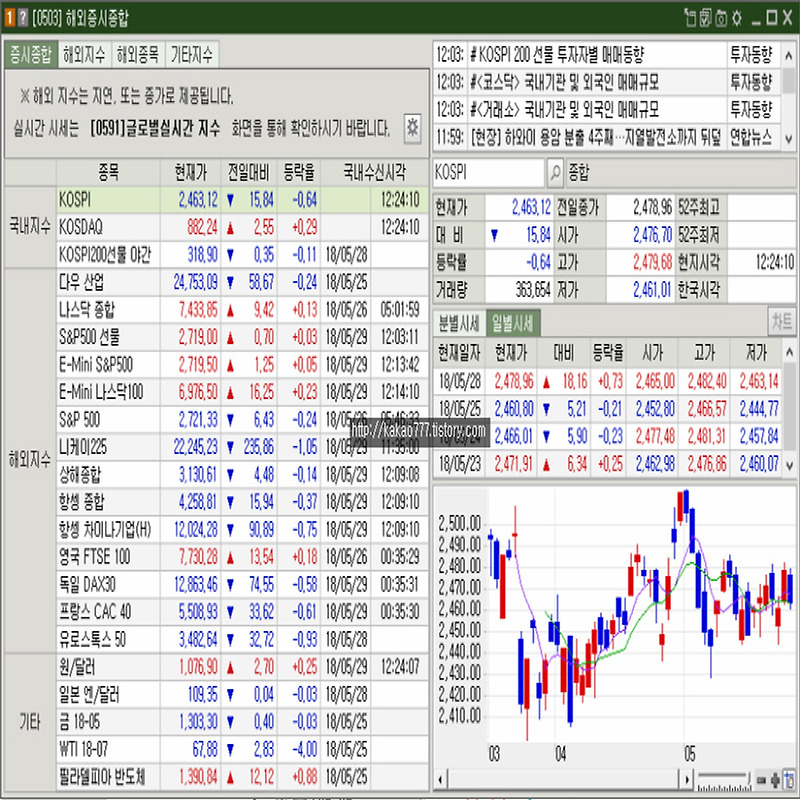The image size is (800, 800).
Task: Click the orange '1' icon in title bar
Action: tap(9, 18)
